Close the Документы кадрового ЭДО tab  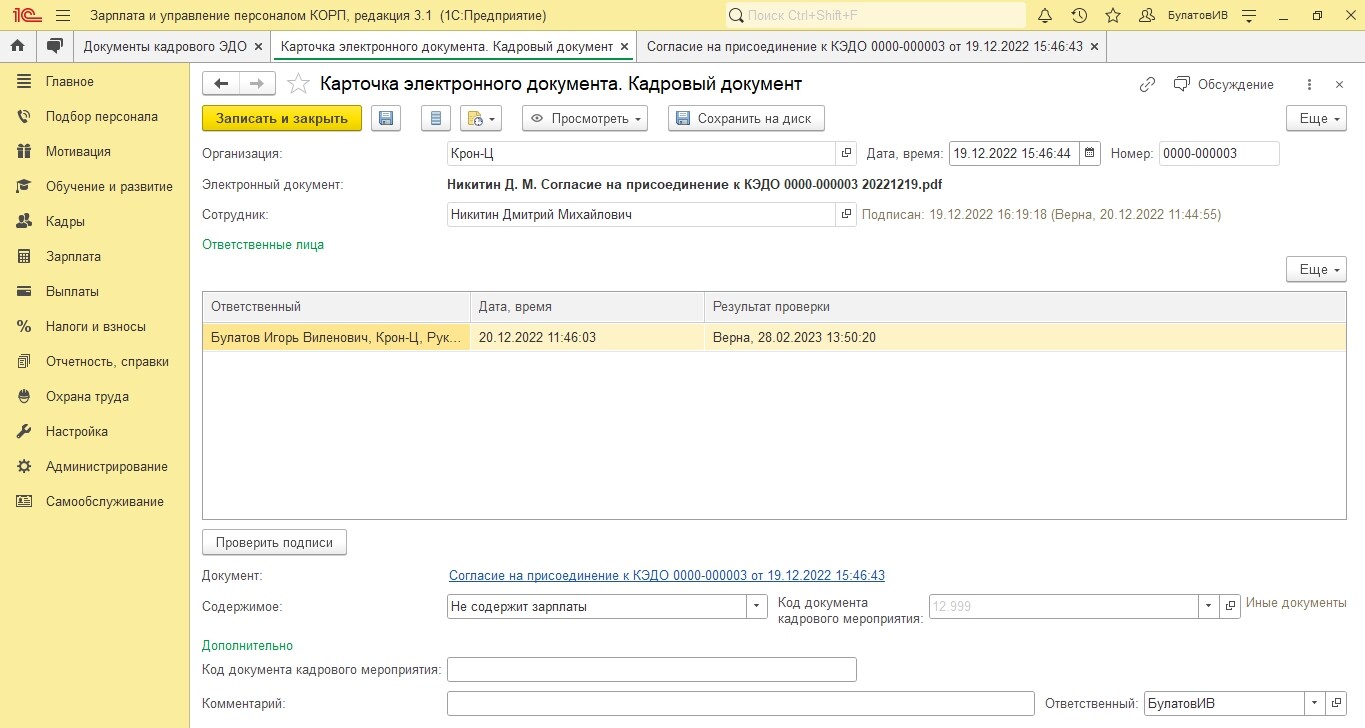pos(258,47)
